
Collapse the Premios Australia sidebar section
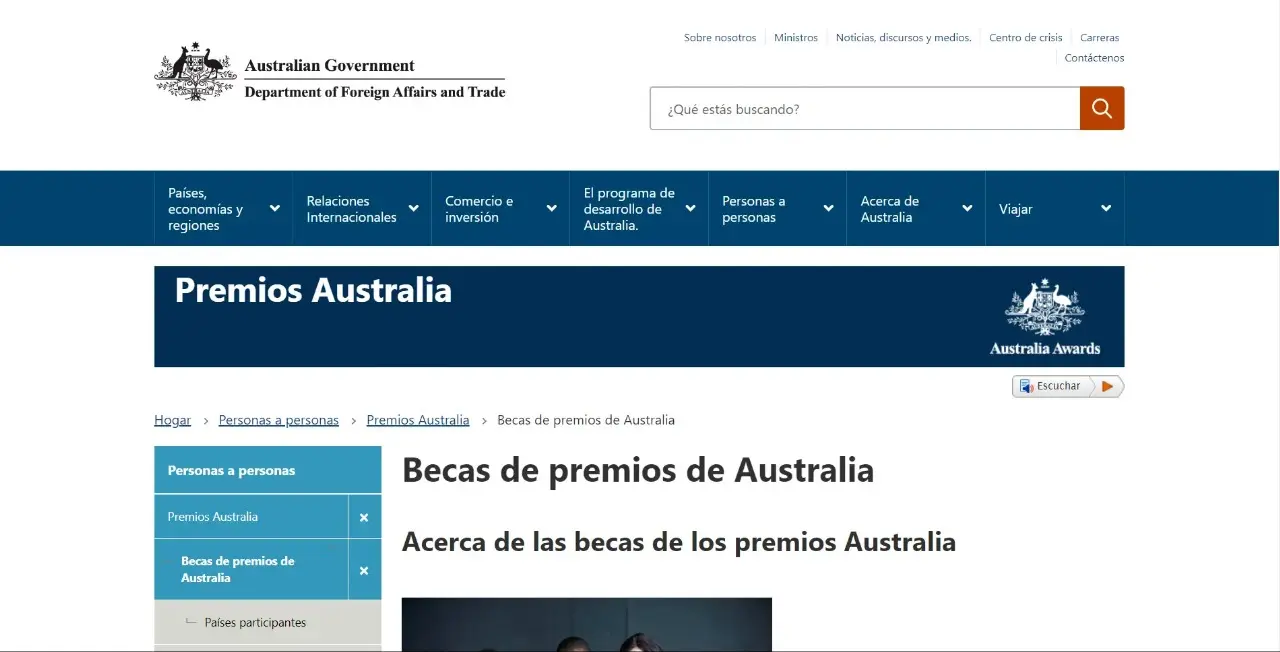coord(364,517)
